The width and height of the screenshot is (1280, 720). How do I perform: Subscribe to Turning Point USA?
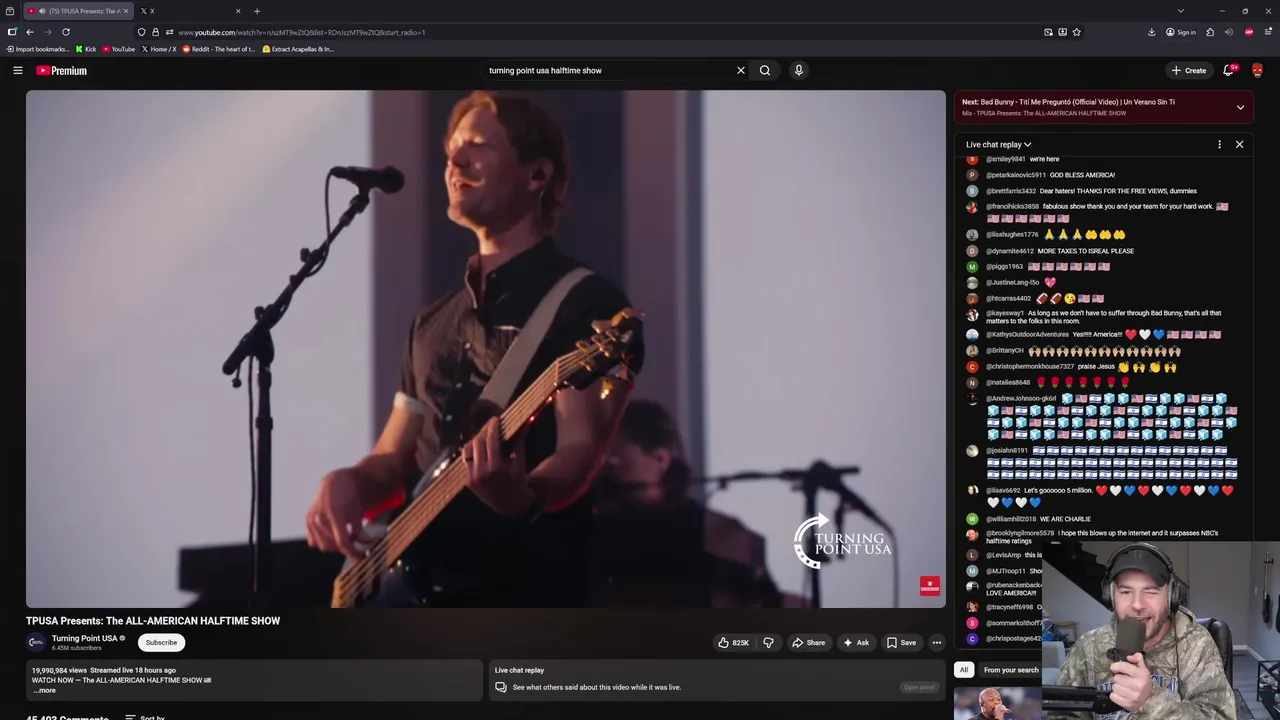pyautogui.click(x=161, y=643)
